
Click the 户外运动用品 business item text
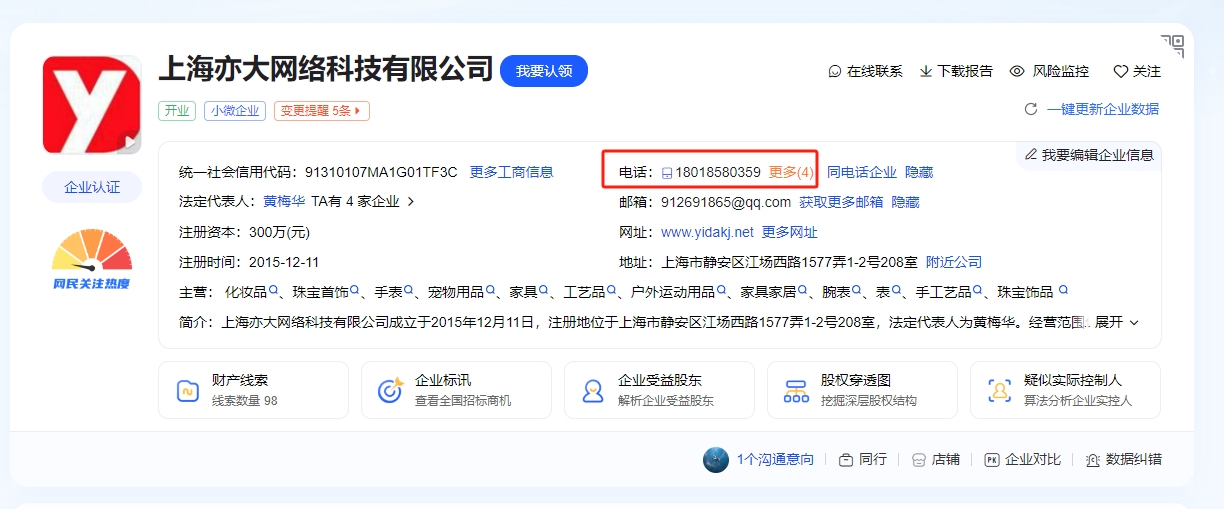coord(672,292)
